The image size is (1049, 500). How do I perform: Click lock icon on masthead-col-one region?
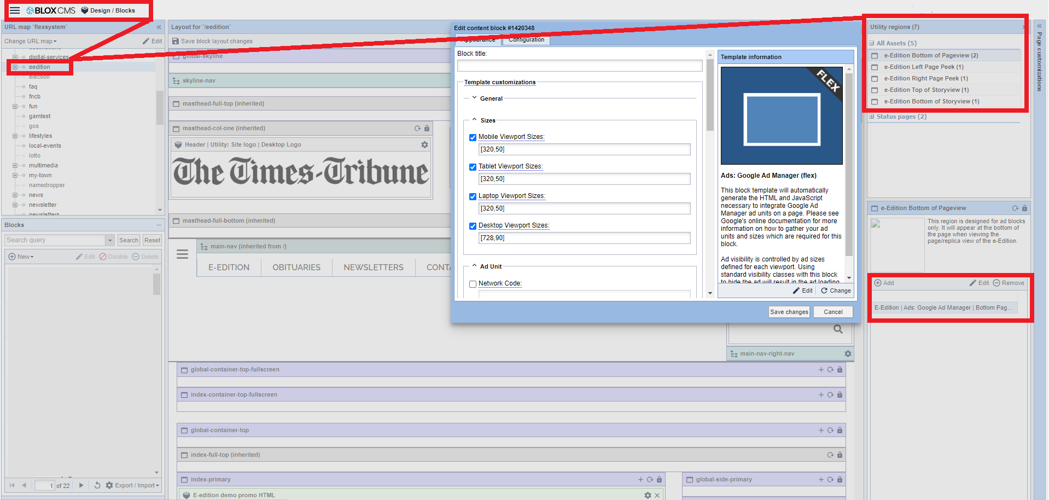(427, 128)
